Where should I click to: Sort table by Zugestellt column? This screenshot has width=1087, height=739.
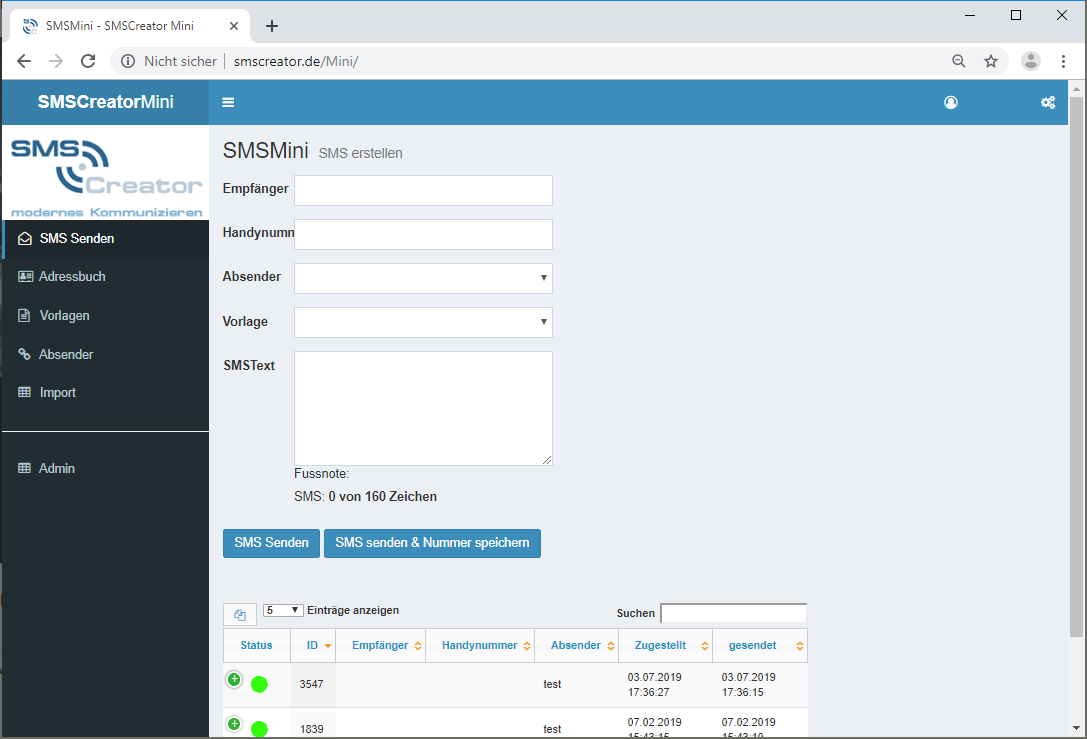point(666,645)
